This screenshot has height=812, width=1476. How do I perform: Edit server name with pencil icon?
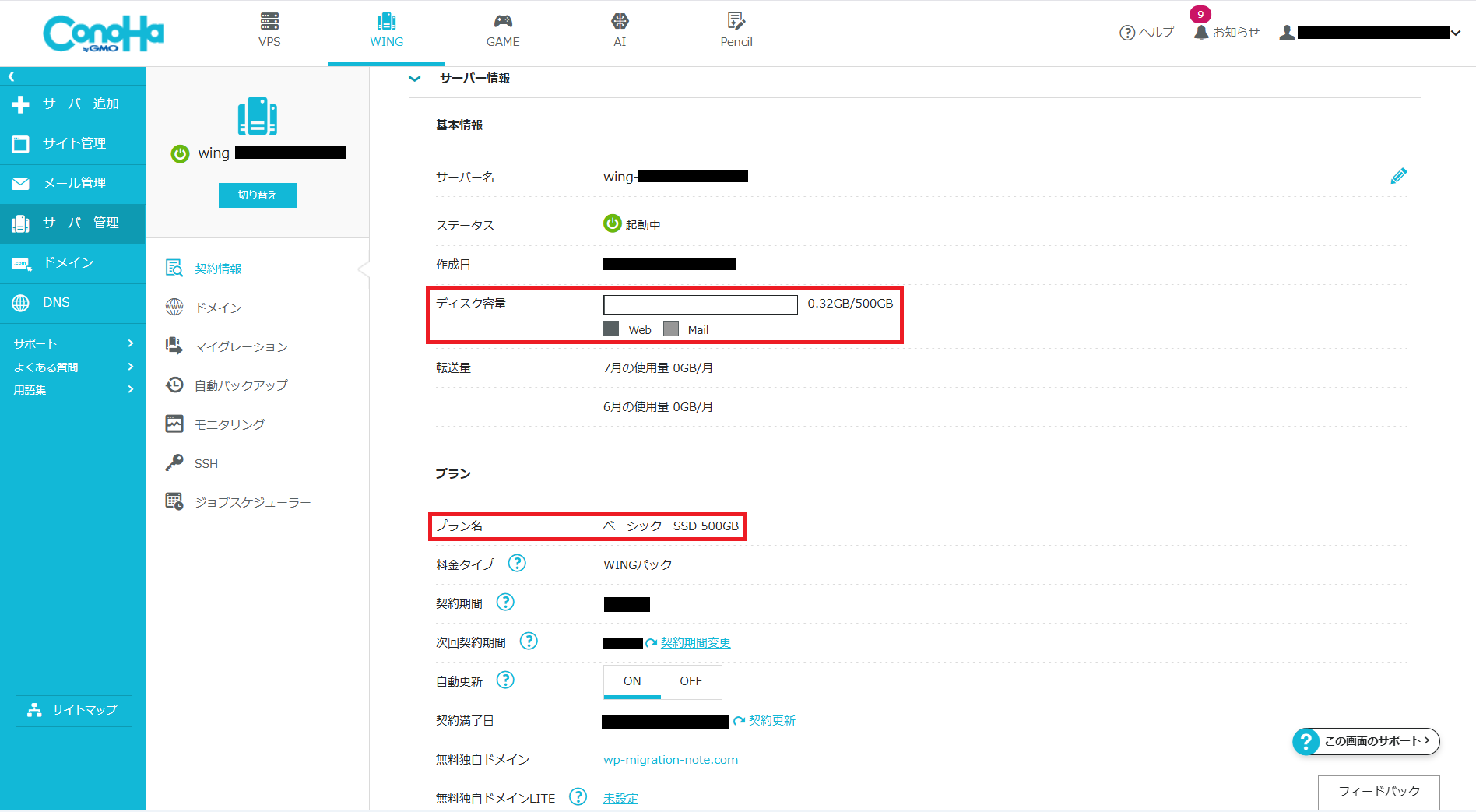[x=1398, y=176]
